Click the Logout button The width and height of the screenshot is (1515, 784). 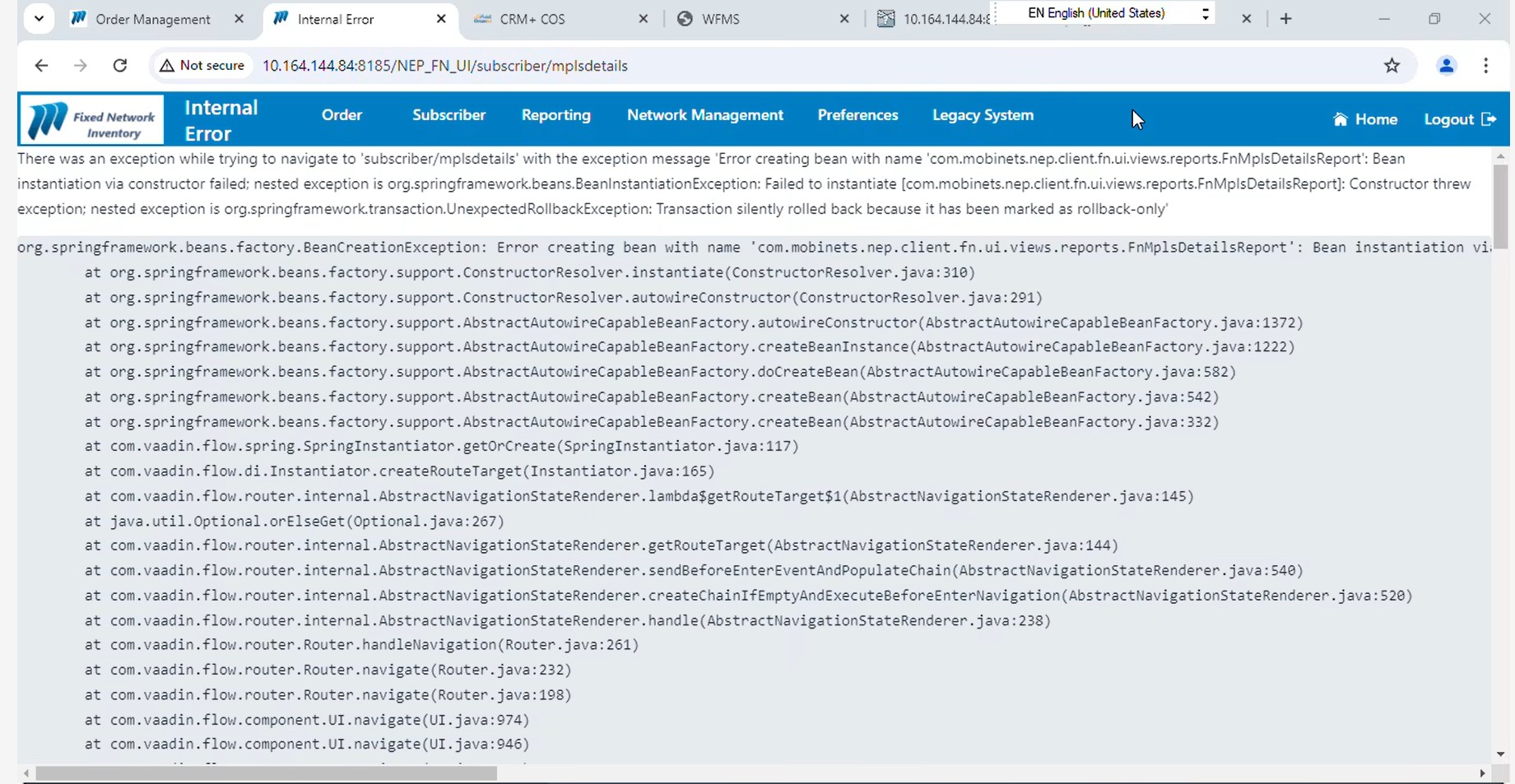click(x=1459, y=120)
